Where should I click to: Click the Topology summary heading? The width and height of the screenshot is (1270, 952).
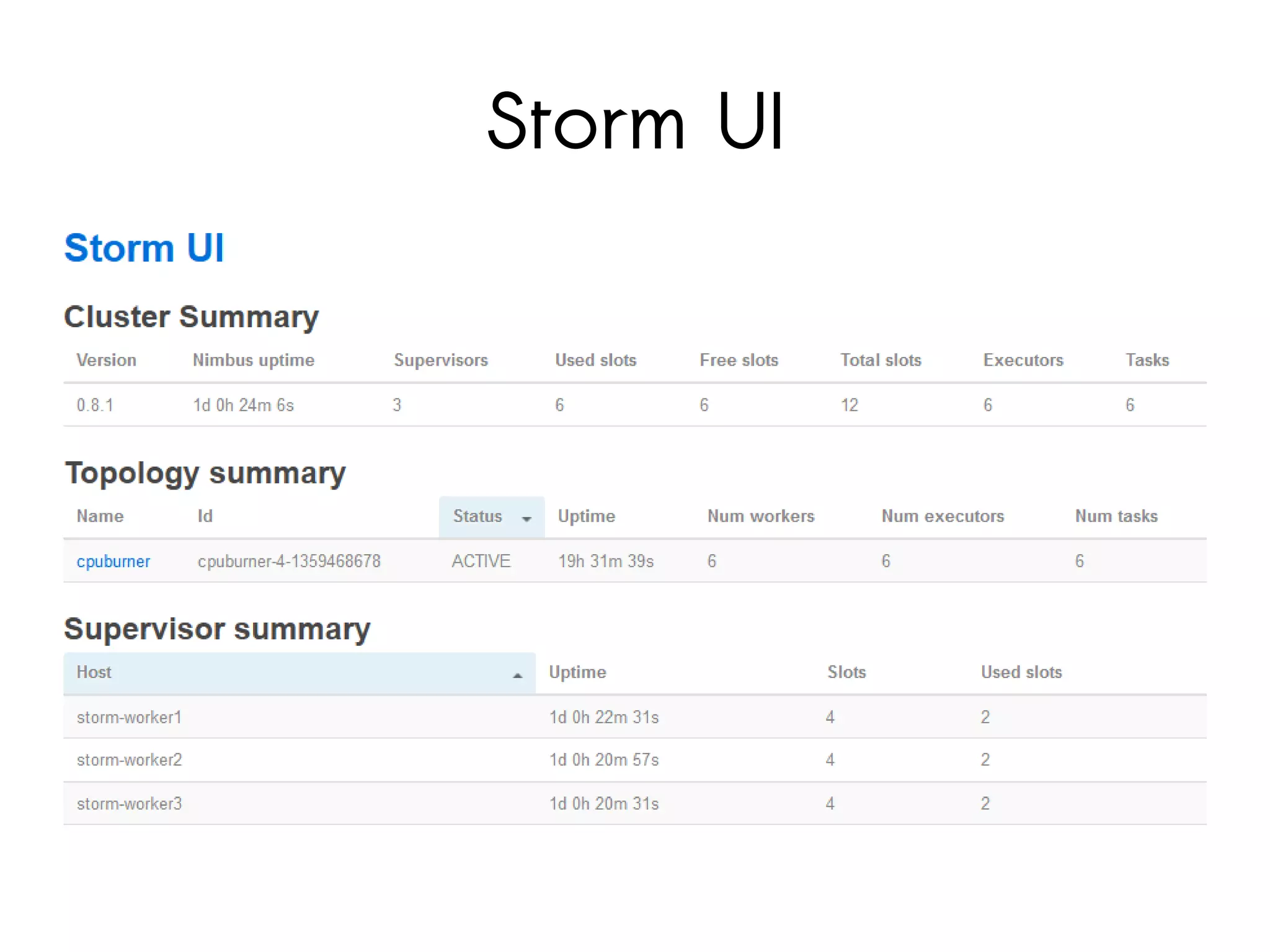point(205,474)
